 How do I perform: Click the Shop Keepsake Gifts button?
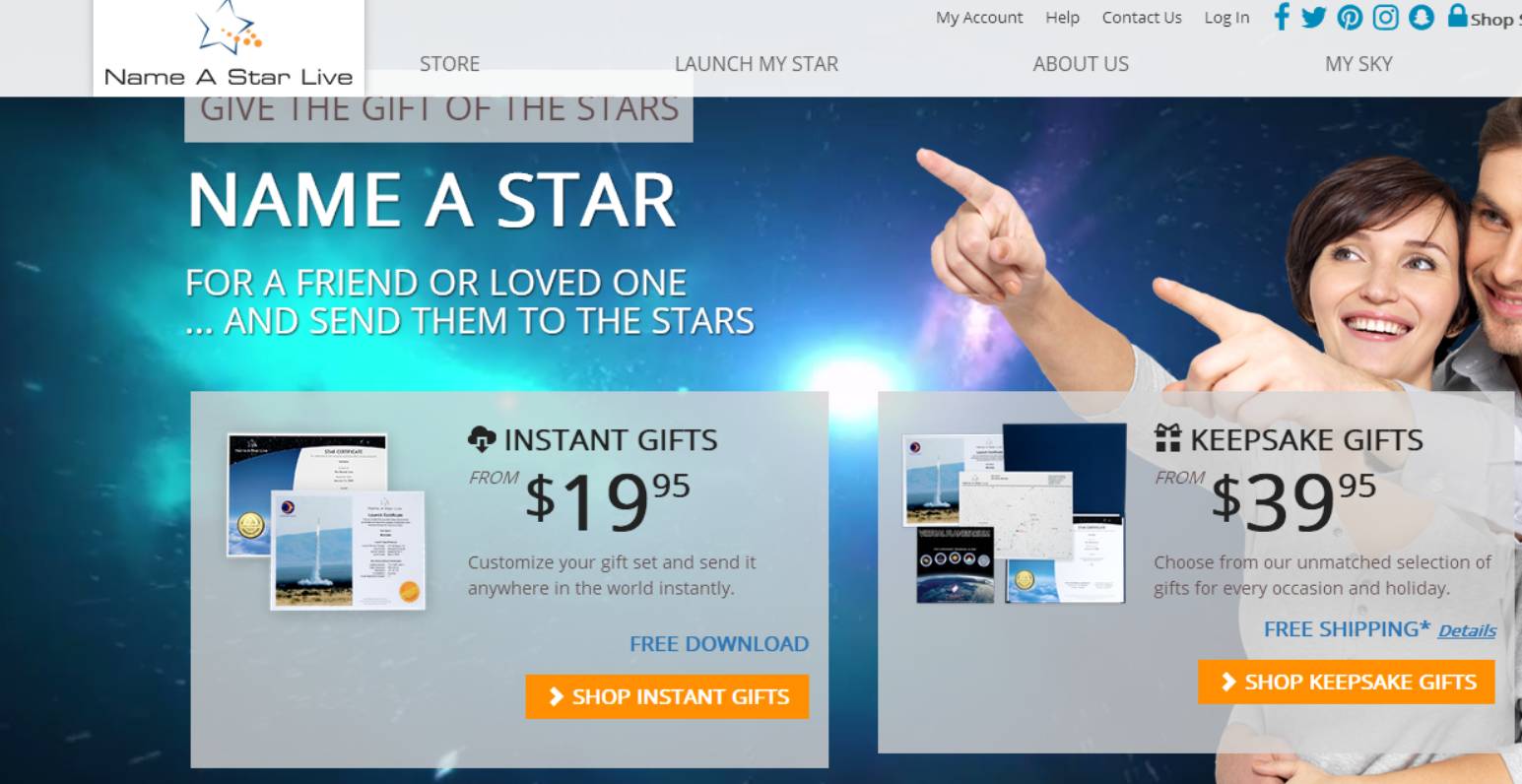pos(1347,682)
